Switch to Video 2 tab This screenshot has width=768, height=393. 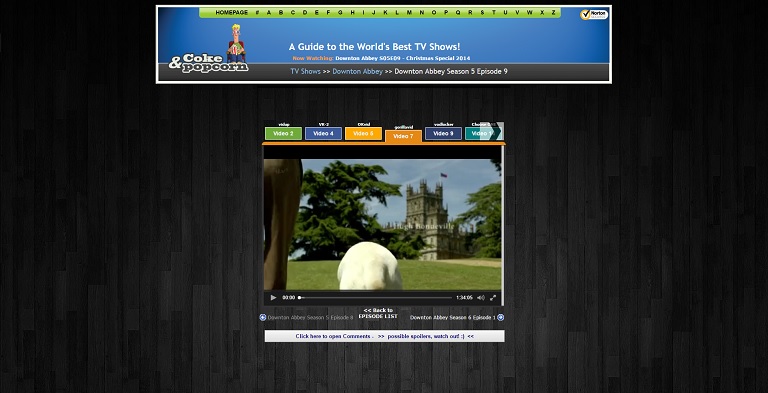[x=283, y=133]
